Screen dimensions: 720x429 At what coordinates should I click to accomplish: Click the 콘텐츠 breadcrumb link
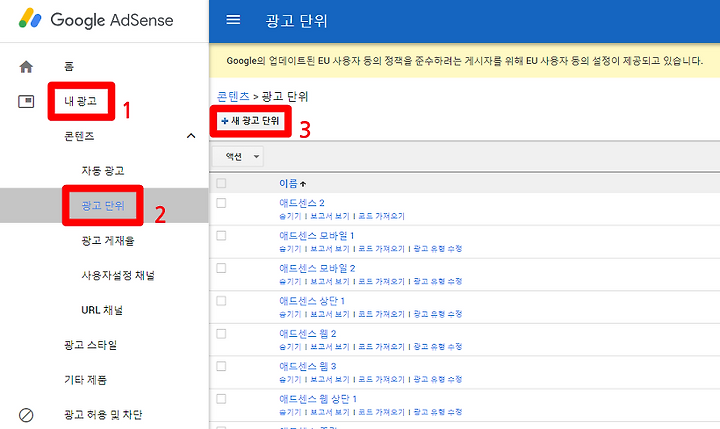tap(233, 96)
